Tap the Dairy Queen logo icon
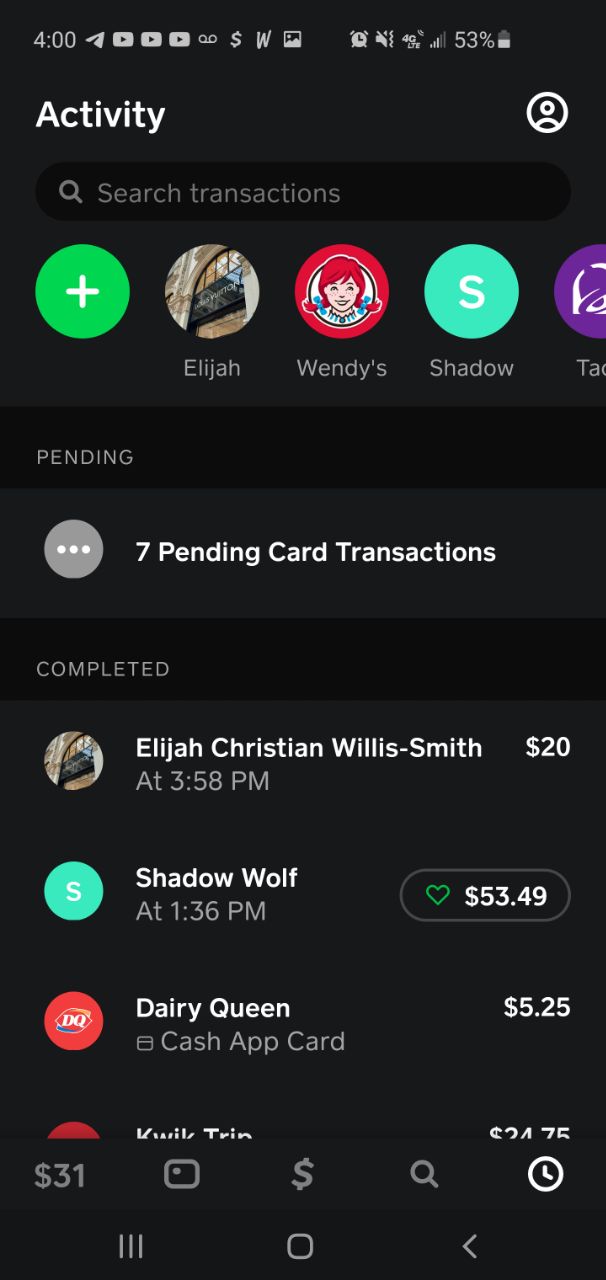The height and width of the screenshot is (1280, 606). (74, 1021)
